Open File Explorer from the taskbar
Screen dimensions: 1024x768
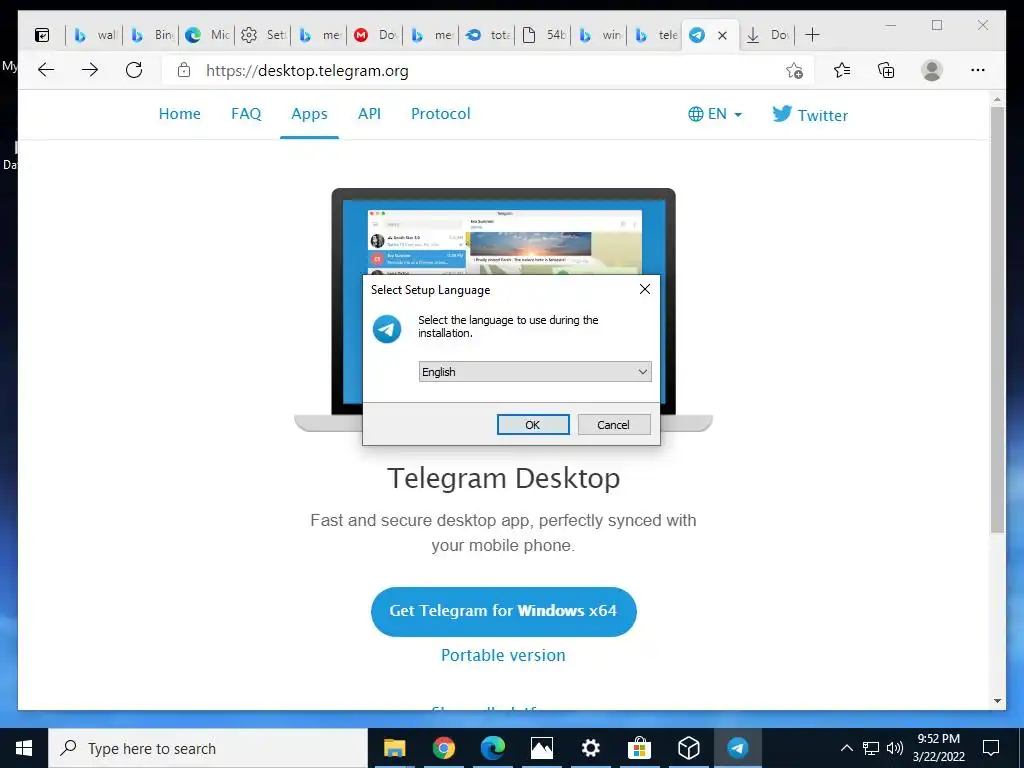click(x=394, y=748)
